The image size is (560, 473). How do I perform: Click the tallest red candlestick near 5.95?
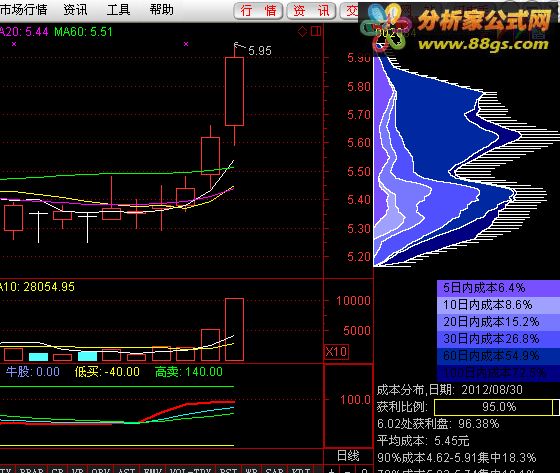point(234,91)
